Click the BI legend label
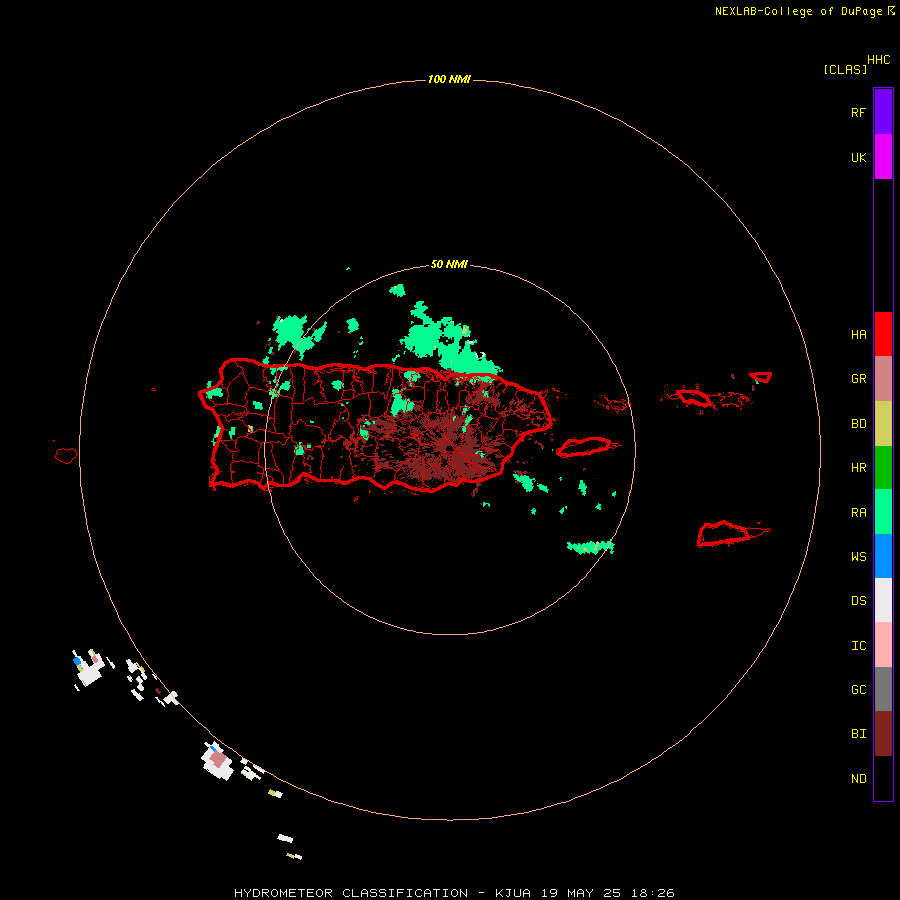 pos(858,734)
